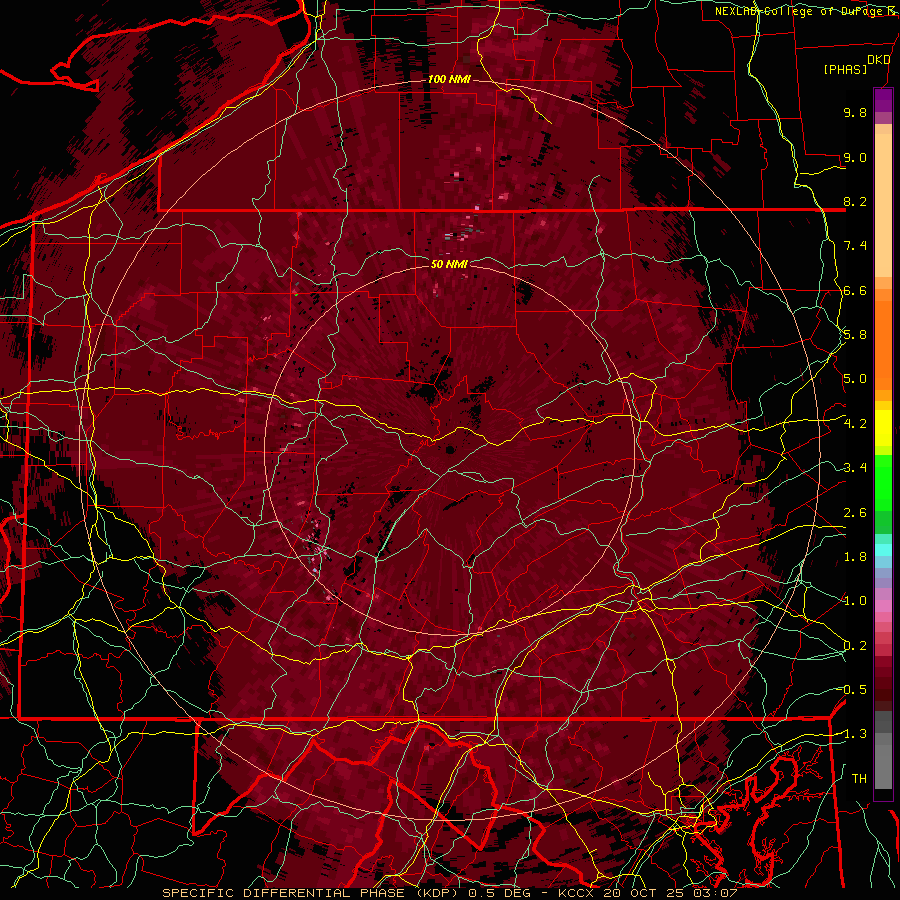This screenshot has height=900, width=900.
Task: Pick the yellow segment of the color bar
Action: 883,428
